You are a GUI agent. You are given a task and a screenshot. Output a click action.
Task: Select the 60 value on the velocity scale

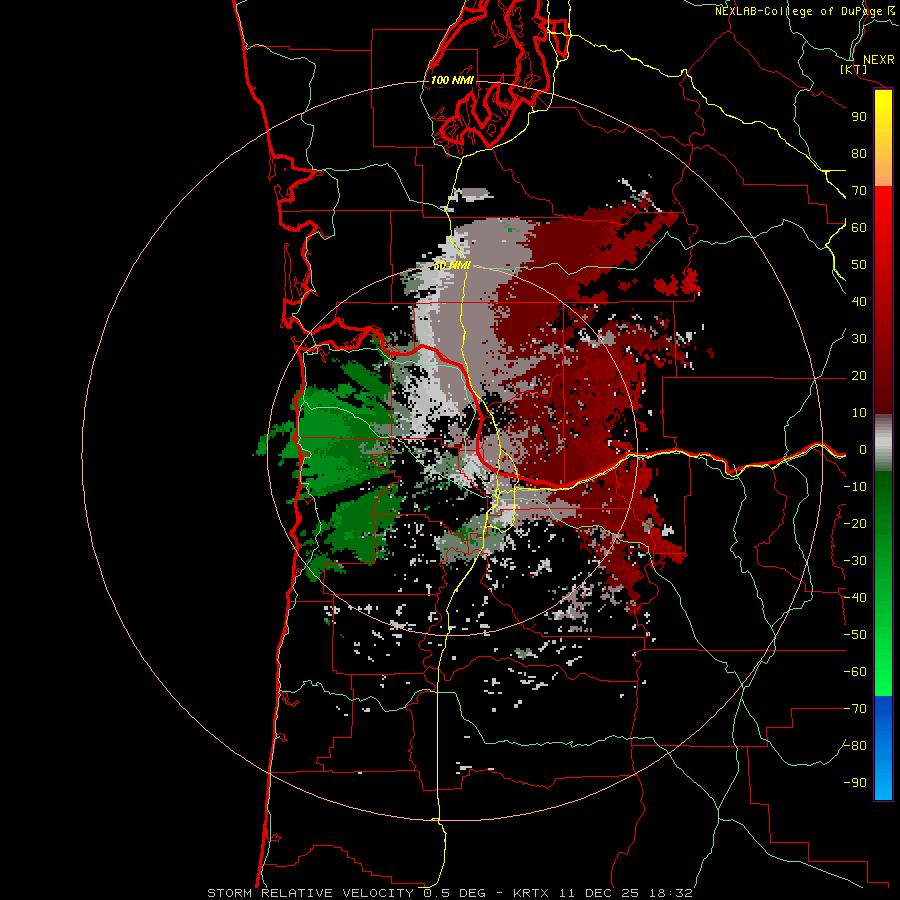(x=859, y=228)
